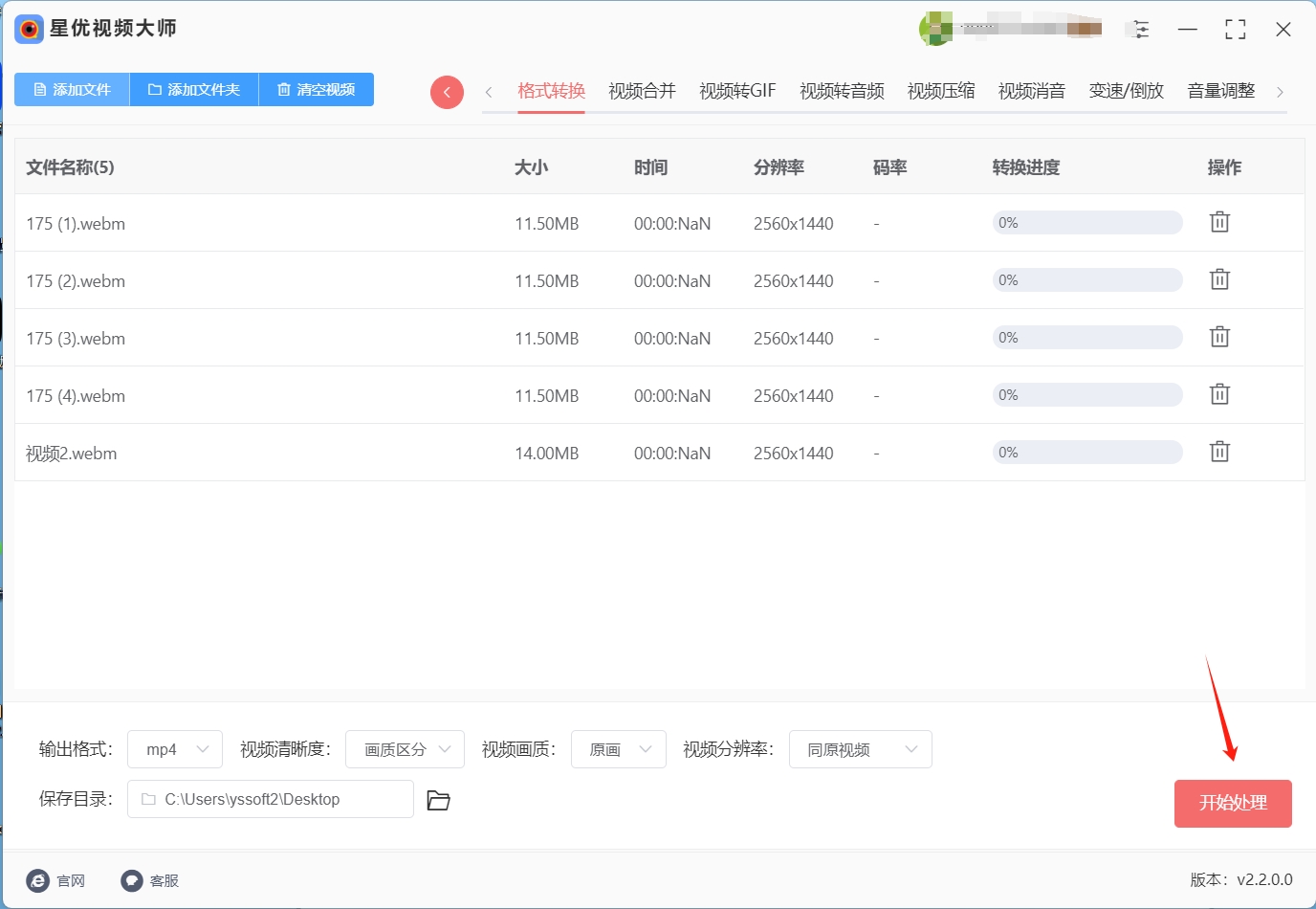1316x909 pixels.
Task: Click 码率 column header
Action: [889, 167]
